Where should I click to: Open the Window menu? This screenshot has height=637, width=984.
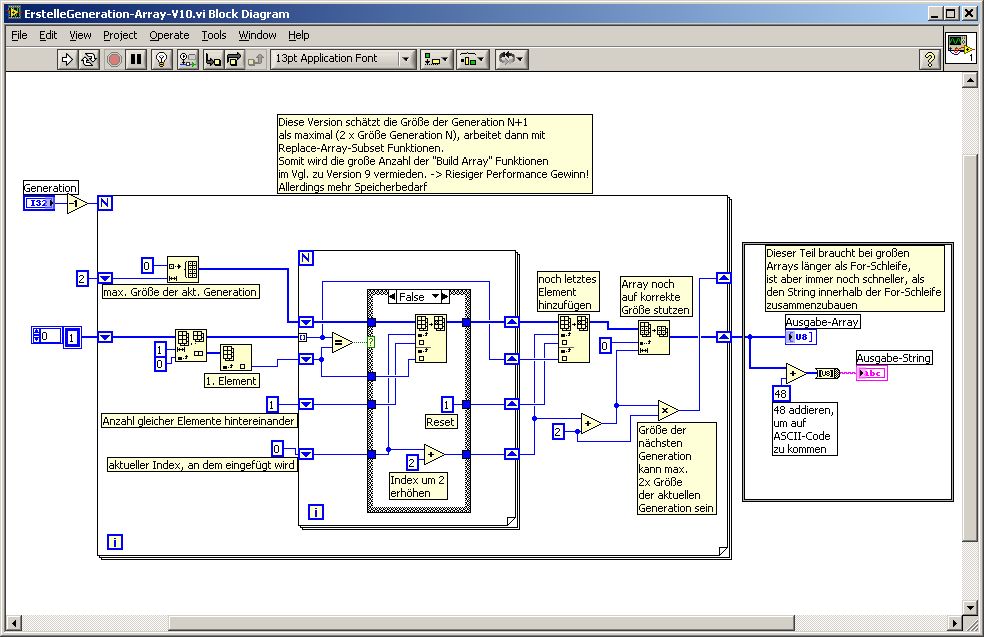[x=257, y=35]
